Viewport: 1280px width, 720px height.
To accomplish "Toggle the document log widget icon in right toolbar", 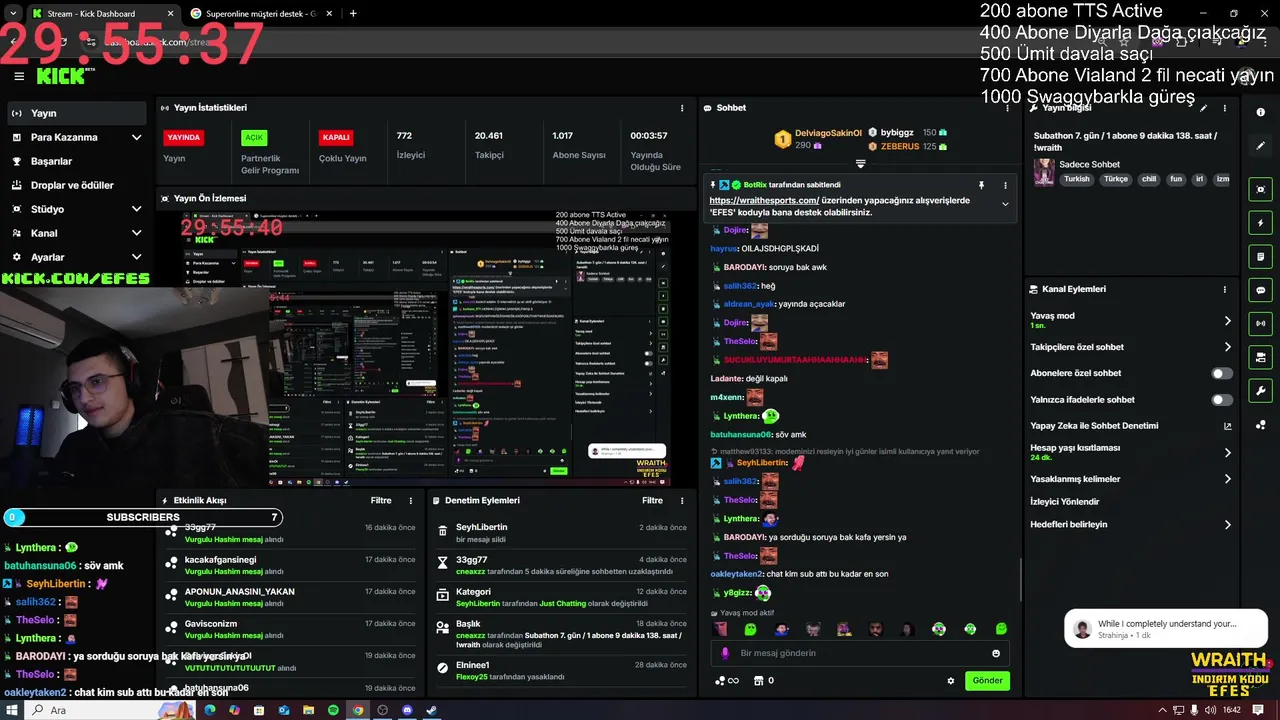I will (x=1261, y=257).
